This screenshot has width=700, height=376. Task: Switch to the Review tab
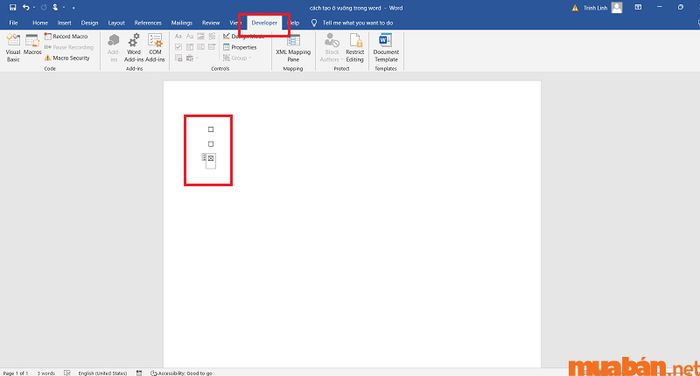(x=211, y=22)
